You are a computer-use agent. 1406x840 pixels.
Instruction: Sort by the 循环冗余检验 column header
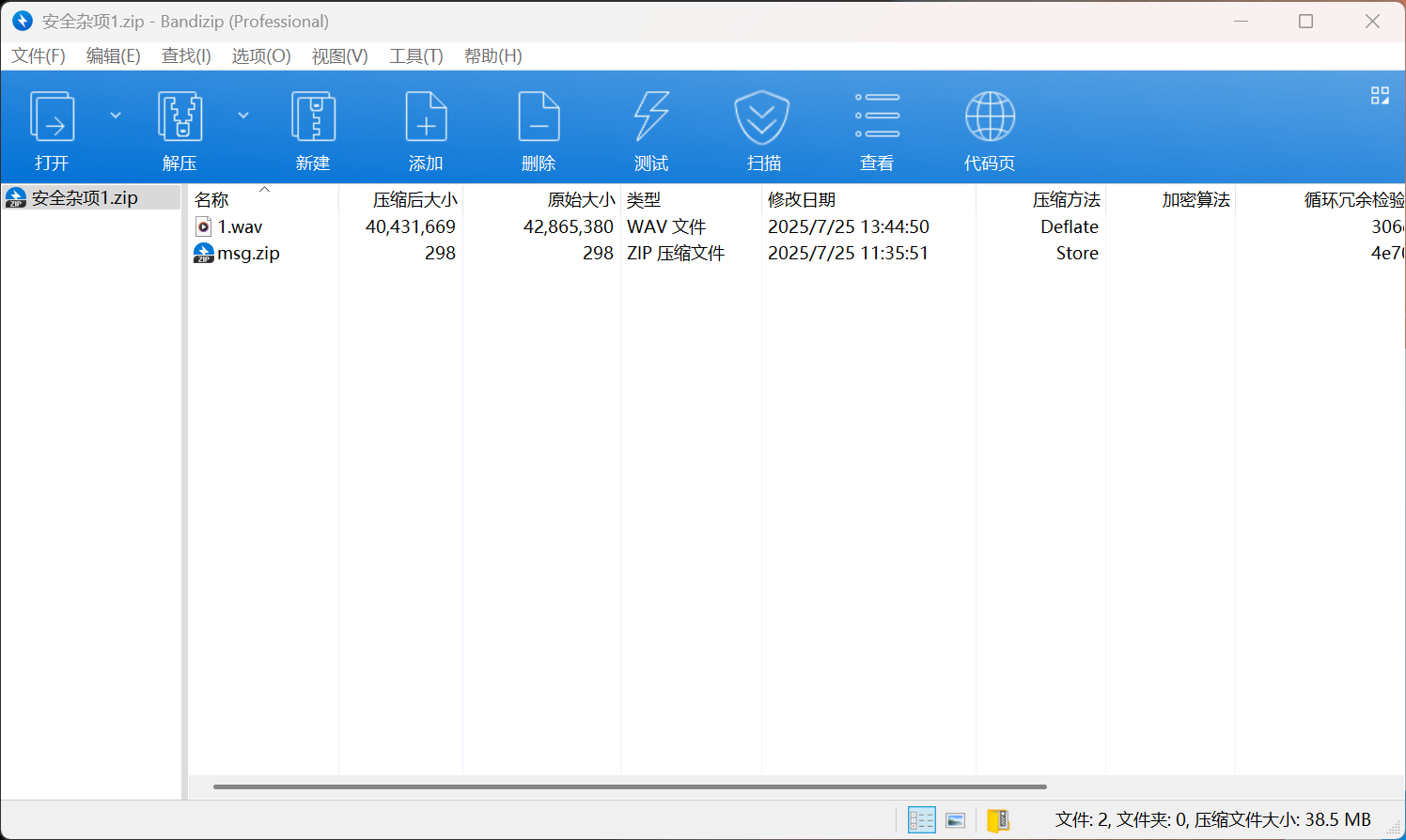click(1320, 199)
